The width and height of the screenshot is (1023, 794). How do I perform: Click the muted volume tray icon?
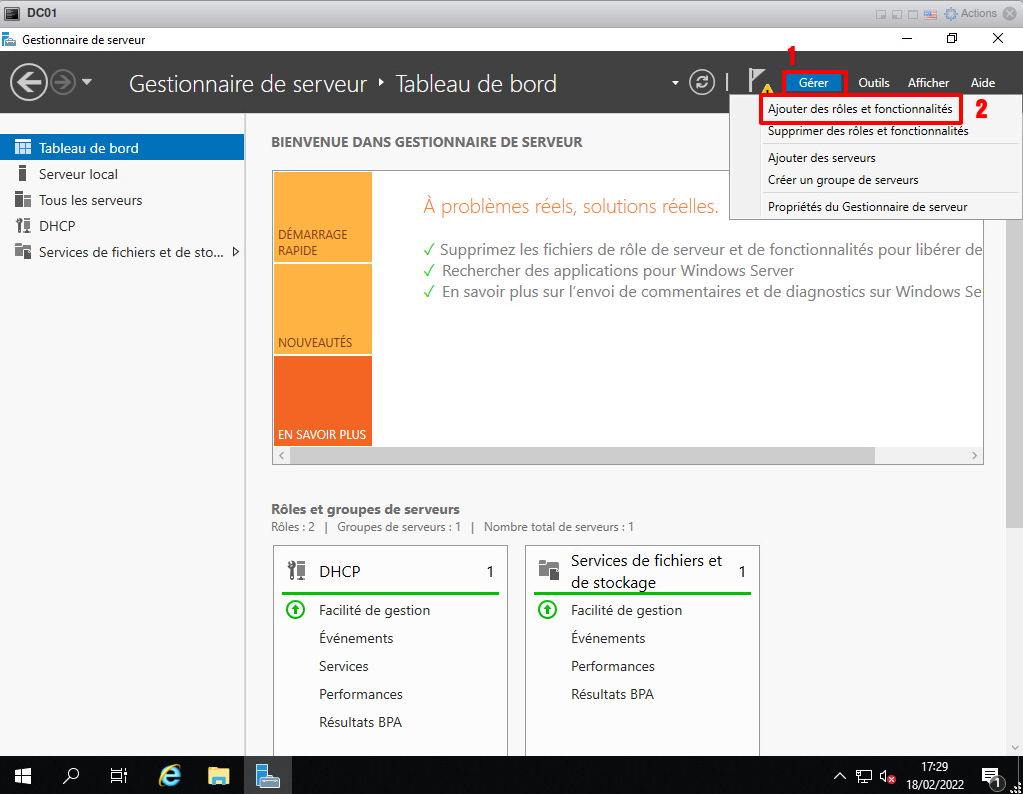coord(886,776)
